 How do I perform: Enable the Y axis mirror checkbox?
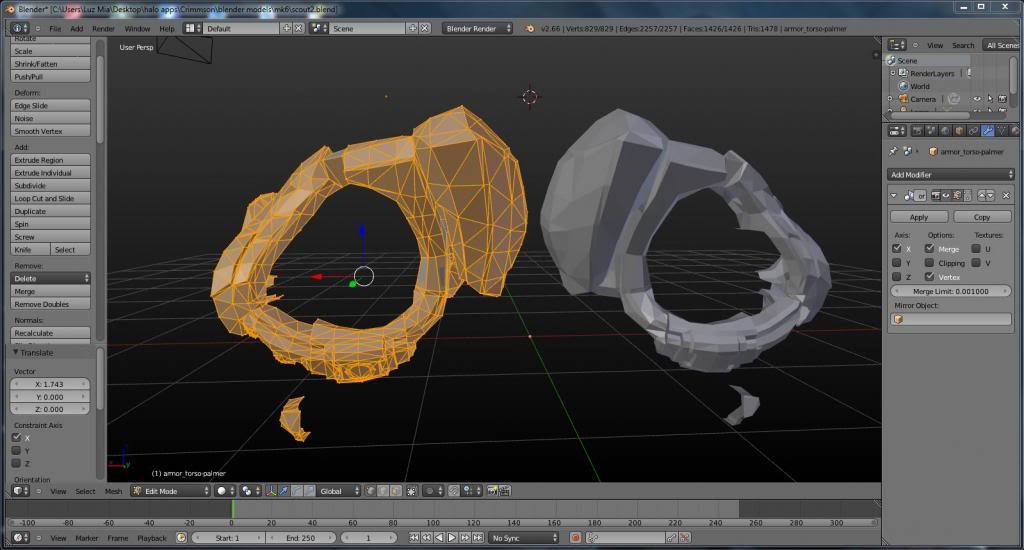[x=897, y=263]
